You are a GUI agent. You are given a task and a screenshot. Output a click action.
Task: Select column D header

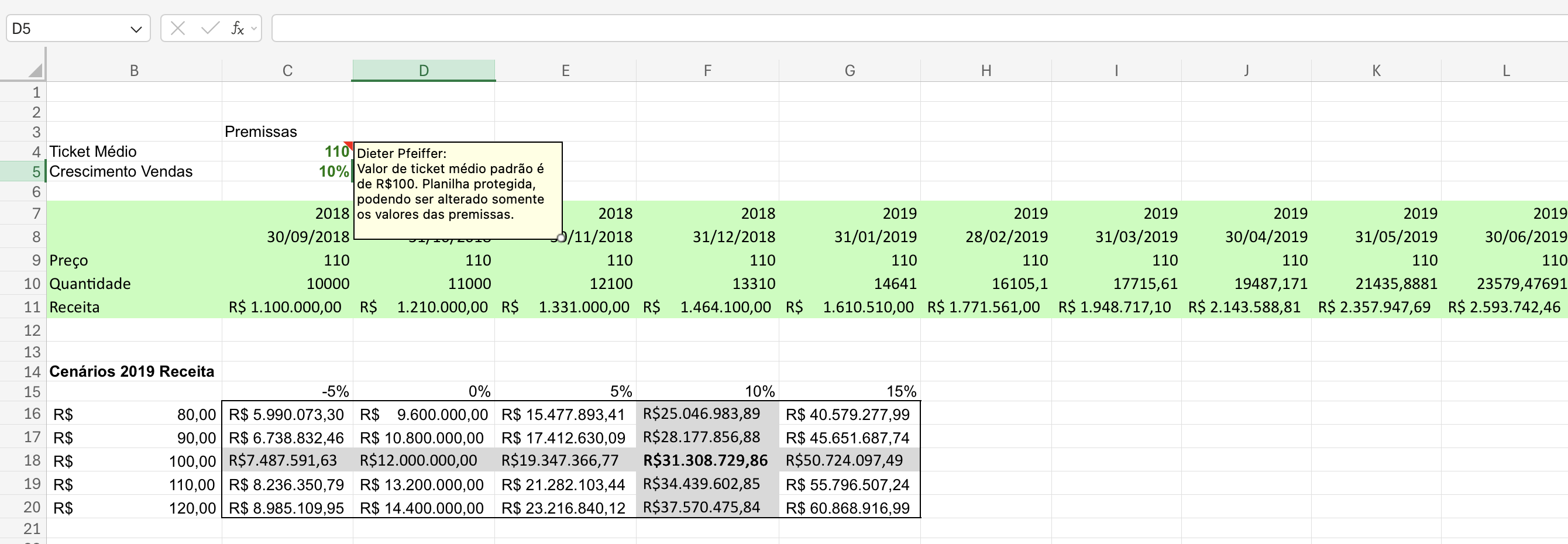[x=424, y=71]
